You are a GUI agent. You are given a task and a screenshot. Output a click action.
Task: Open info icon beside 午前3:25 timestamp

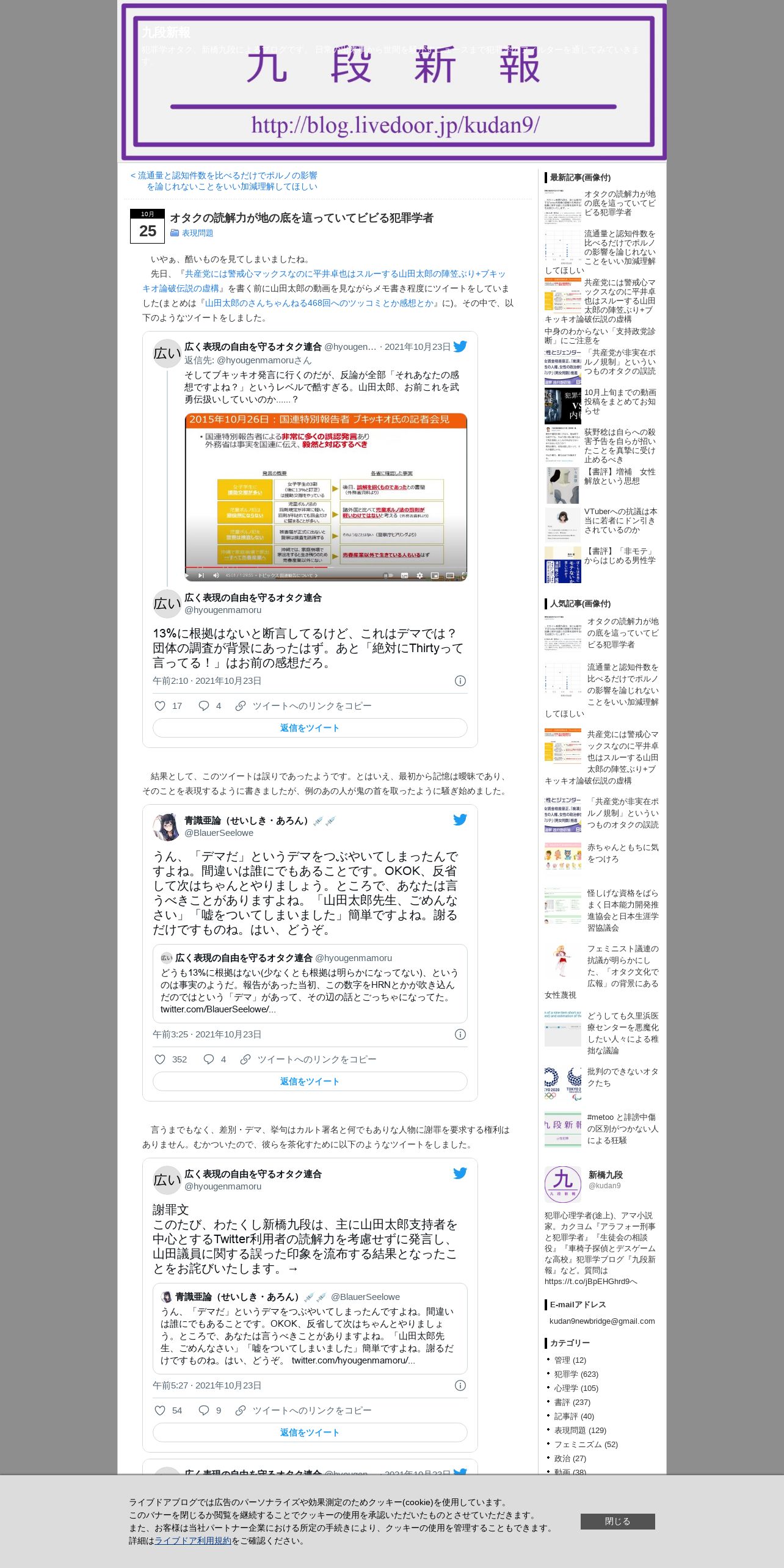pos(460,1034)
